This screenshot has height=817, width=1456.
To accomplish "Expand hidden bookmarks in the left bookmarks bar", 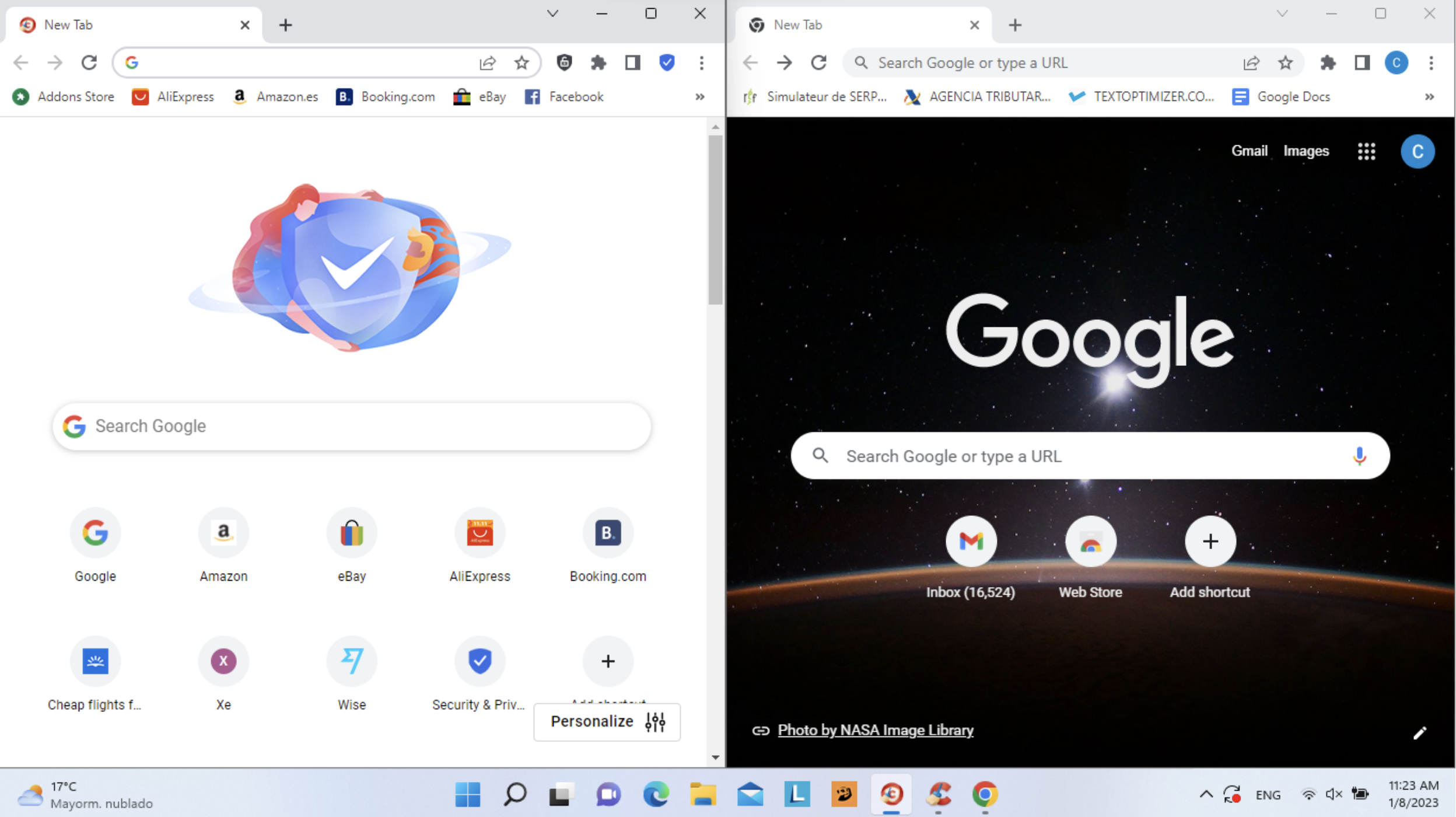I will point(700,97).
